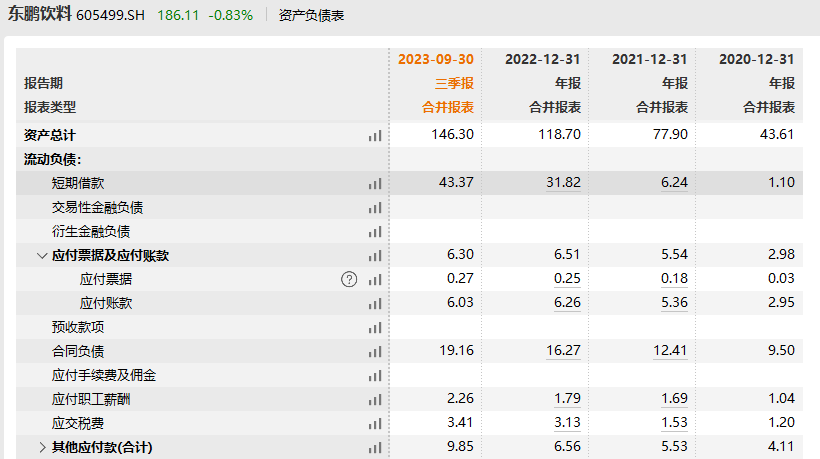Open chart icon for 衍生金融负债 row
Image resolution: width=820 pixels, height=459 pixels.
click(x=375, y=232)
